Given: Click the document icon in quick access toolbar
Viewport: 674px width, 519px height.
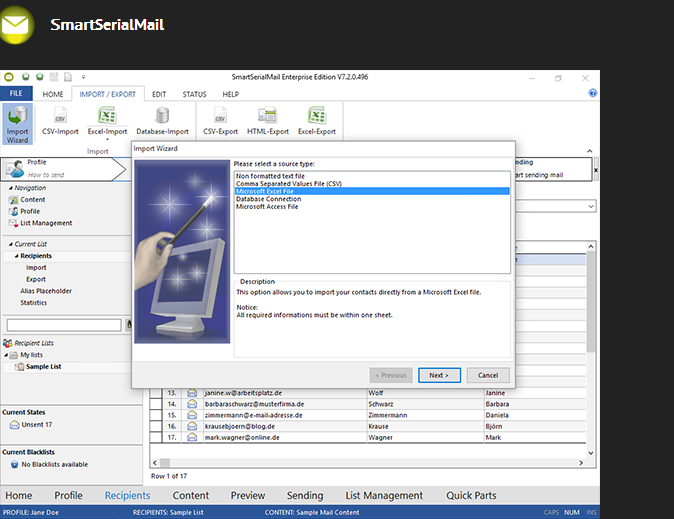Looking at the screenshot, I should (x=68, y=77).
